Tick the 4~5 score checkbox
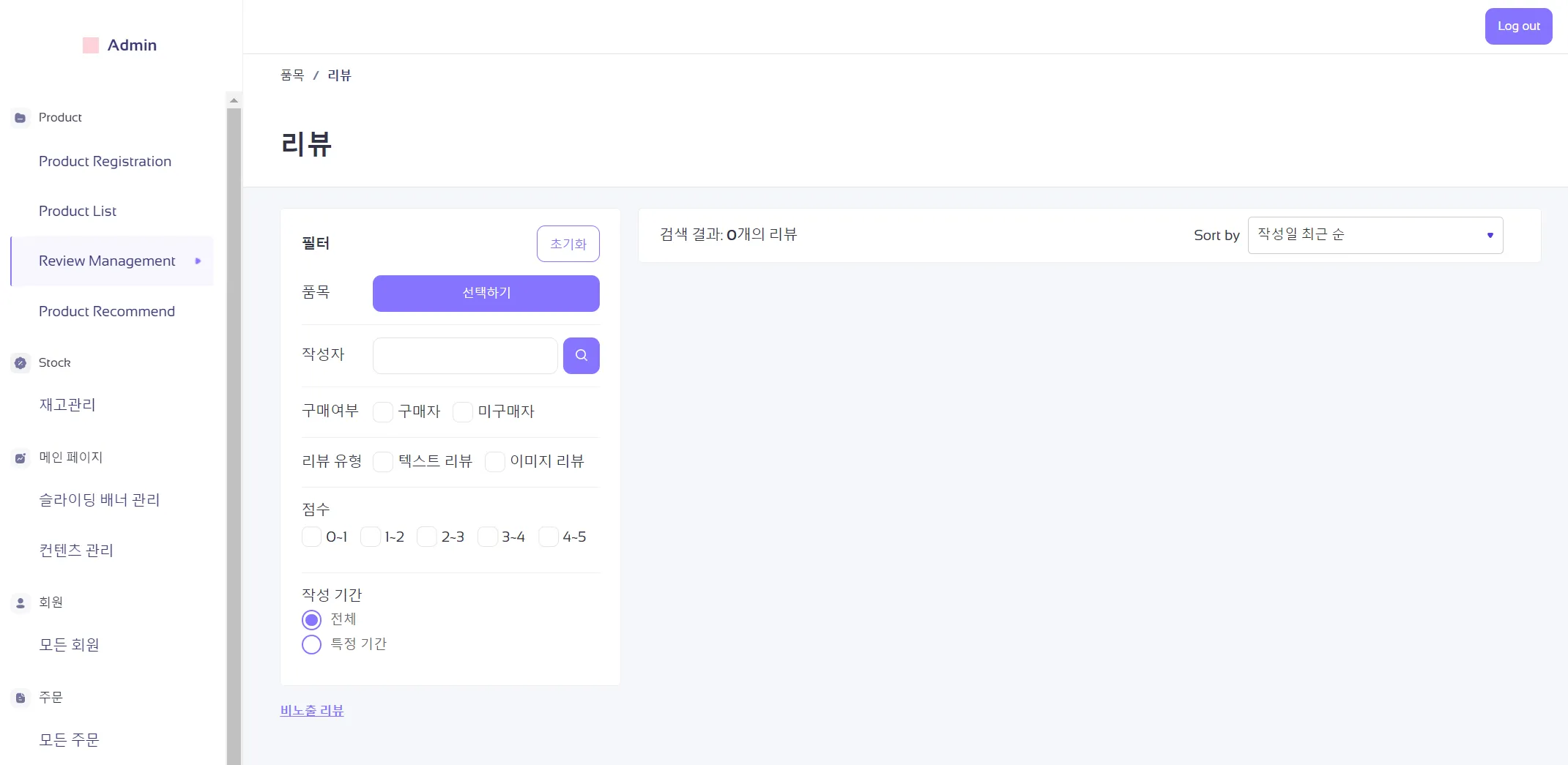1568x765 pixels. (549, 537)
